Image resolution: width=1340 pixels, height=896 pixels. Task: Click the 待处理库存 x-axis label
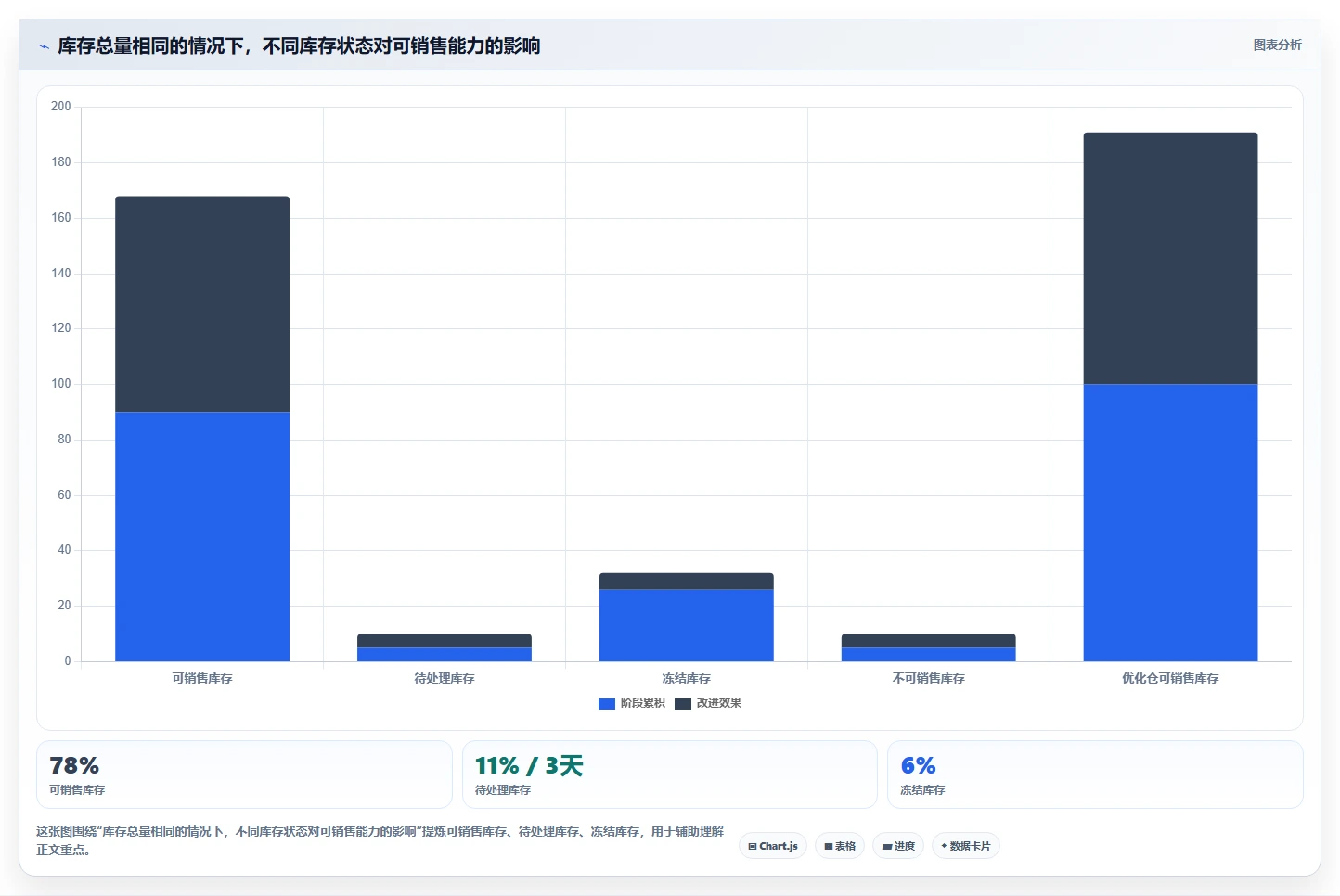click(445, 679)
